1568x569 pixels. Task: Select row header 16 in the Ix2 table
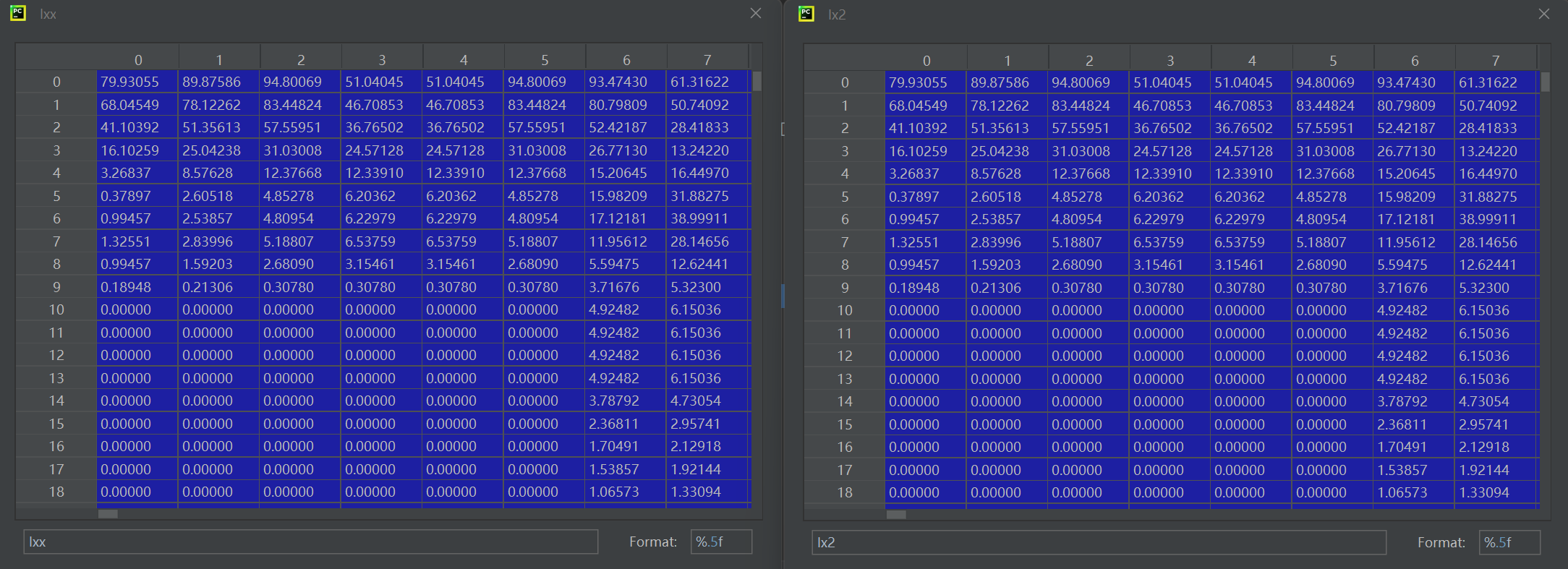pyautogui.click(x=845, y=447)
